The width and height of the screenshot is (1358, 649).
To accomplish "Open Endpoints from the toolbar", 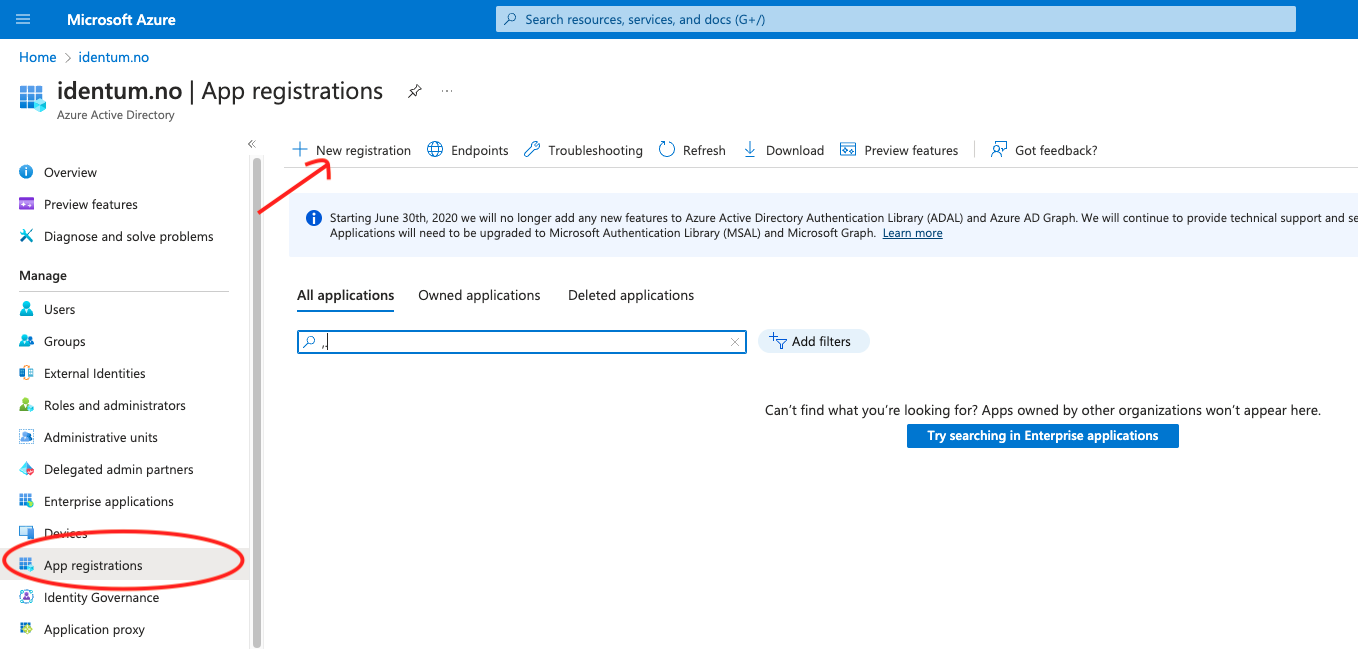I will (468, 150).
